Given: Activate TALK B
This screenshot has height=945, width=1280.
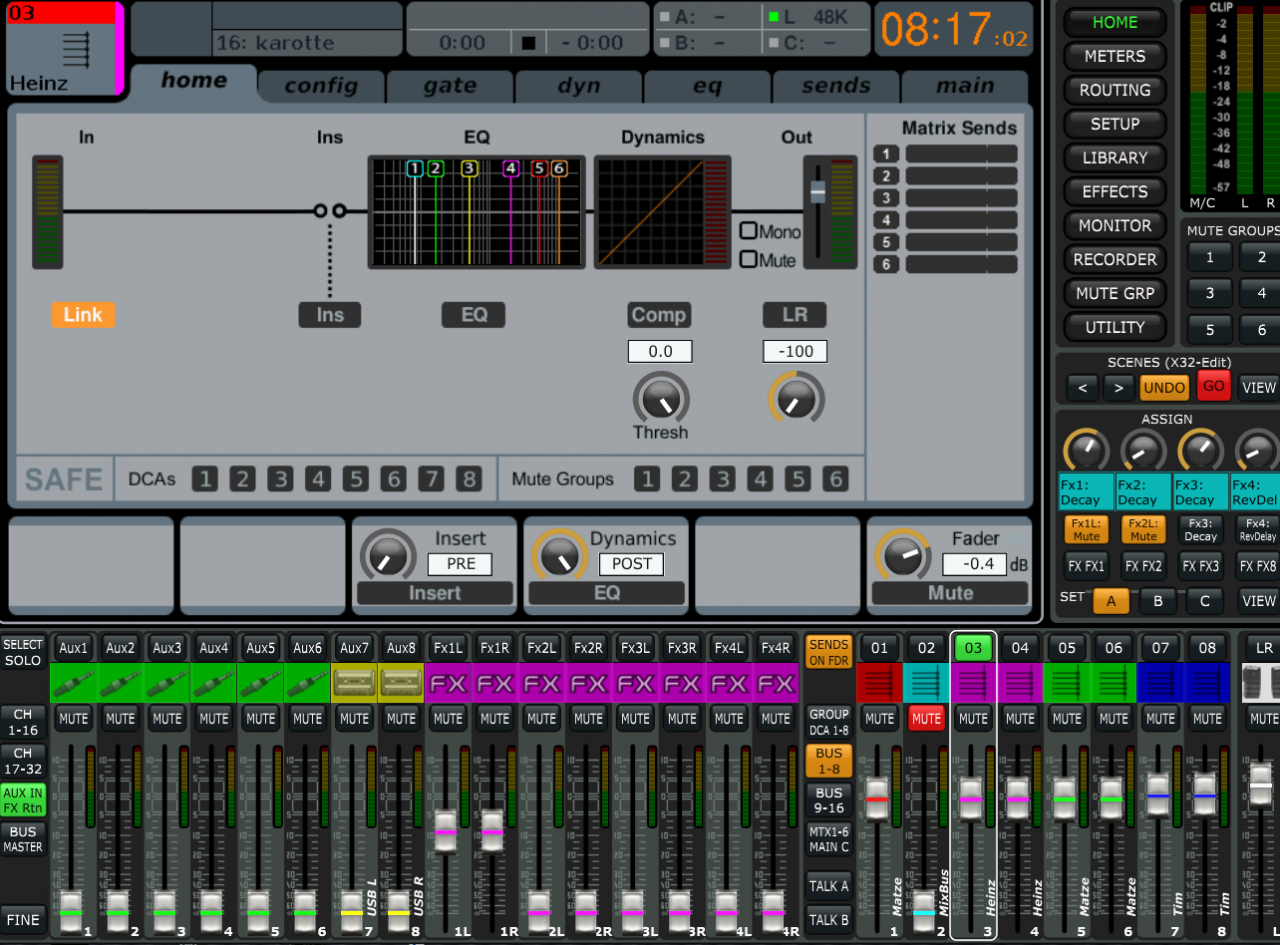Looking at the screenshot, I should click(829, 920).
